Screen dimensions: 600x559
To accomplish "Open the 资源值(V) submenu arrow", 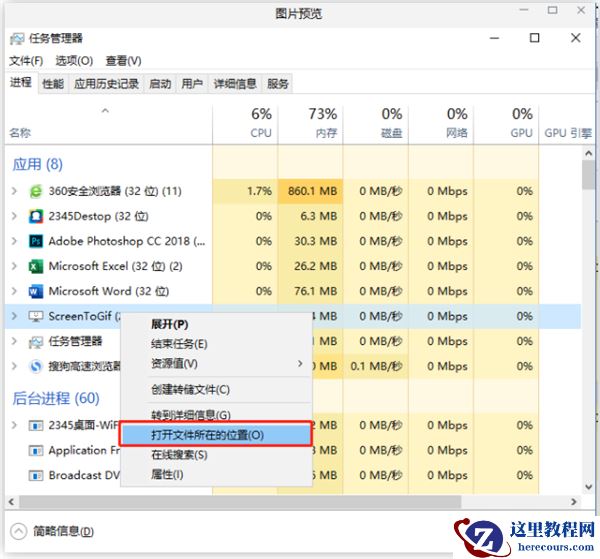I will (x=300, y=364).
